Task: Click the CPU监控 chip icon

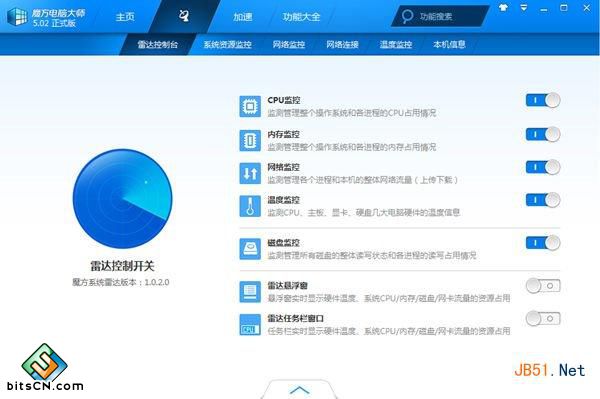Action: (x=250, y=106)
